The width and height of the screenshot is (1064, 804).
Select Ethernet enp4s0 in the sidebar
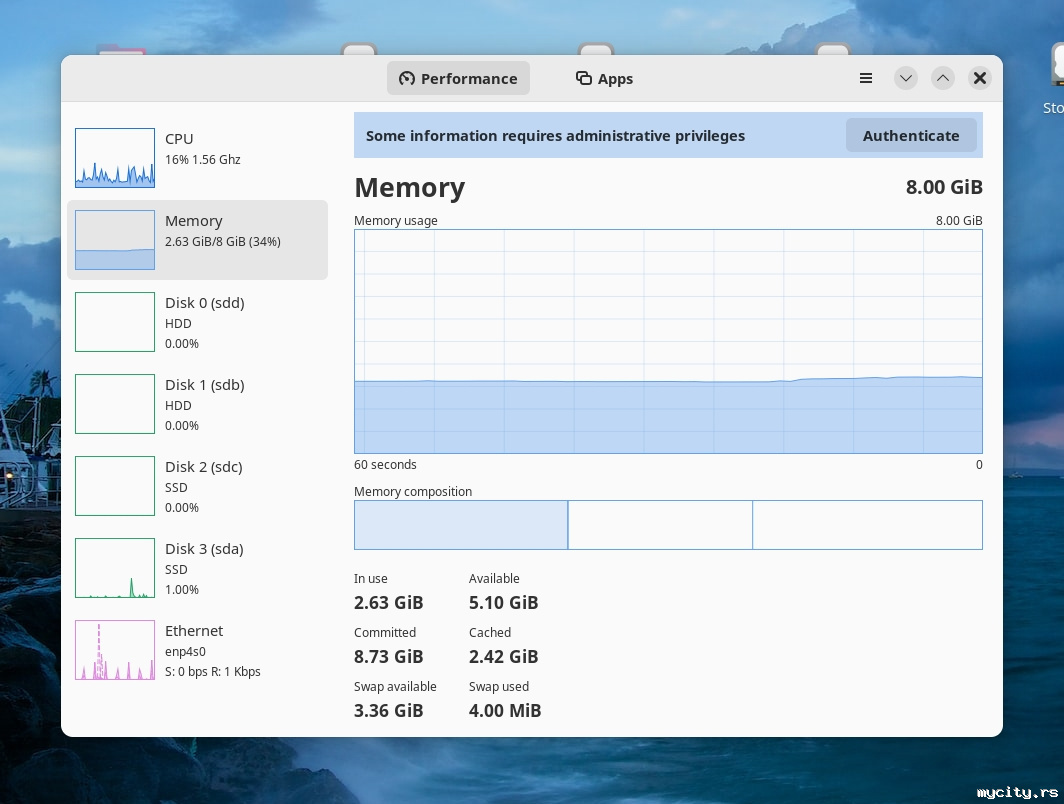(197, 650)
